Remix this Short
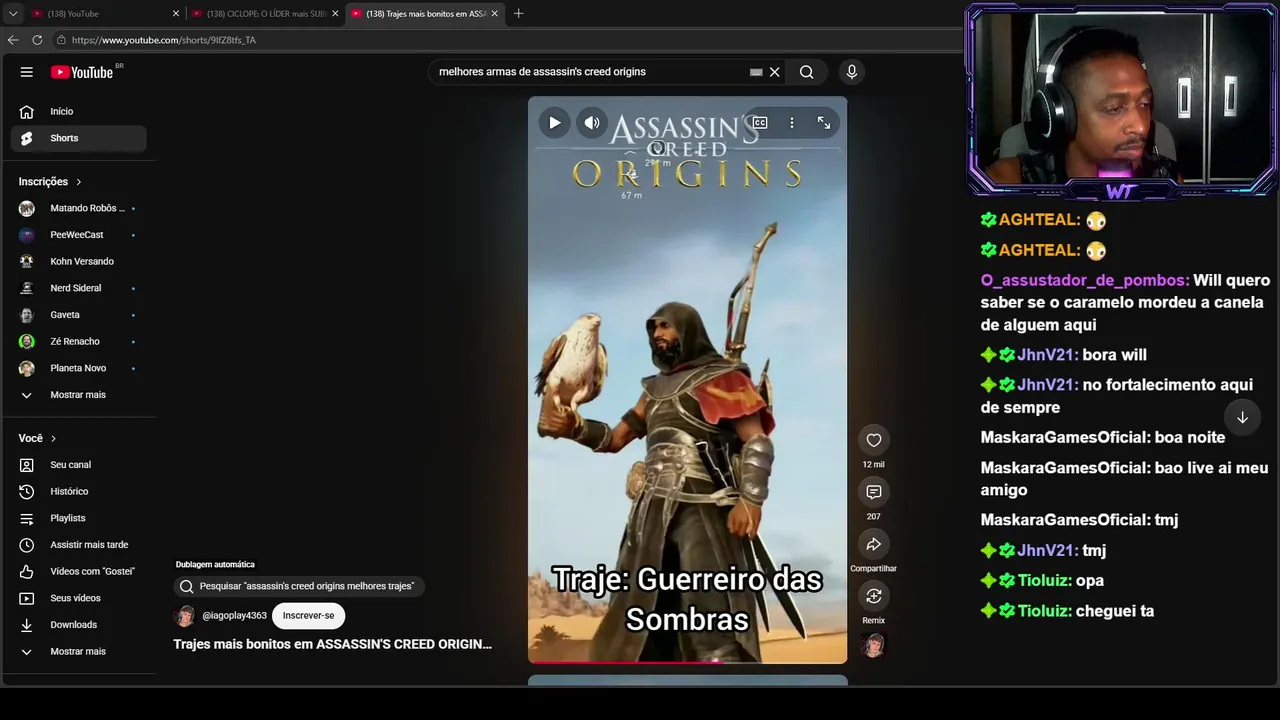The height and width of the screenshot is (720, 1280). 874,596
